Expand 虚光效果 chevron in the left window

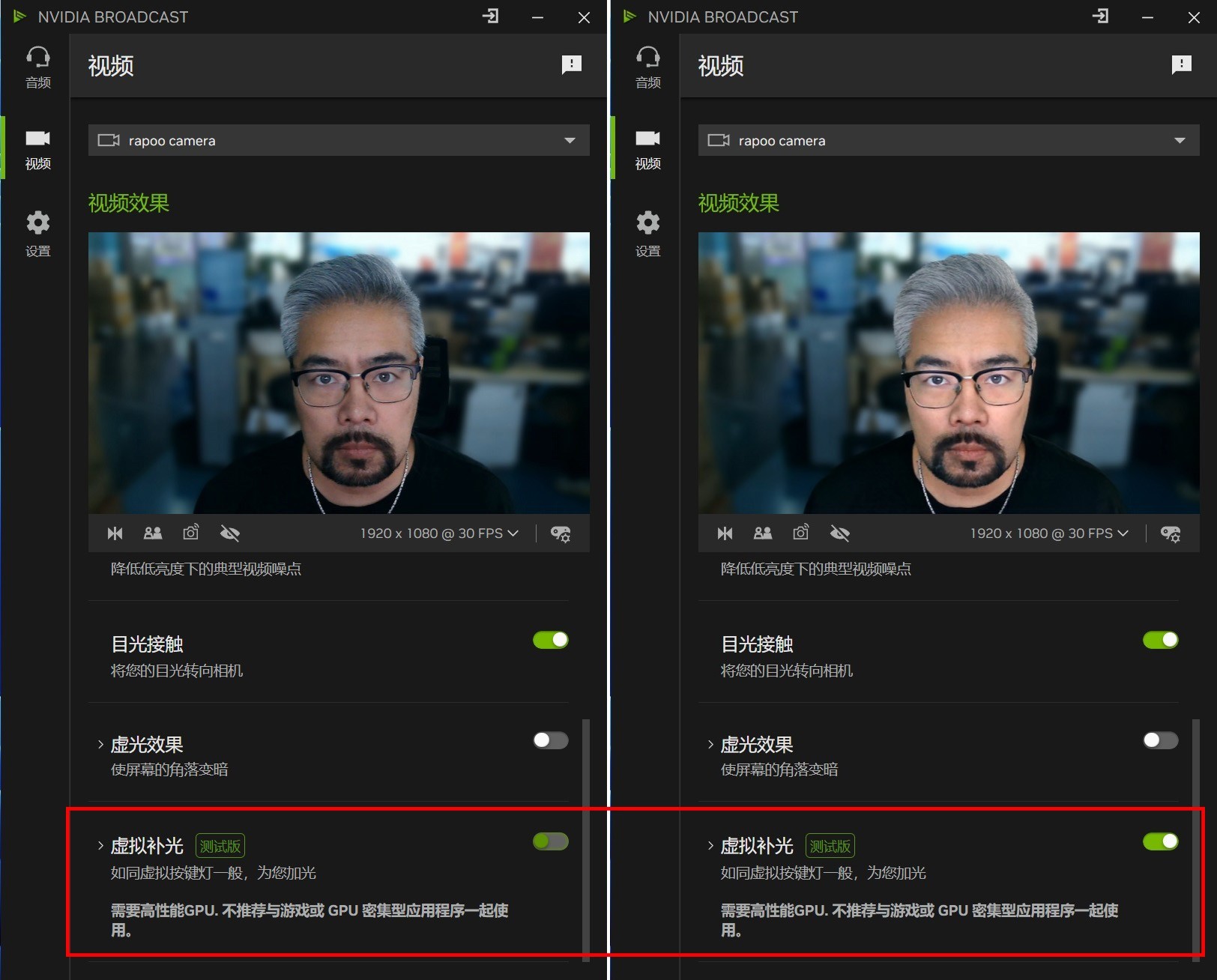pos(100,744)
